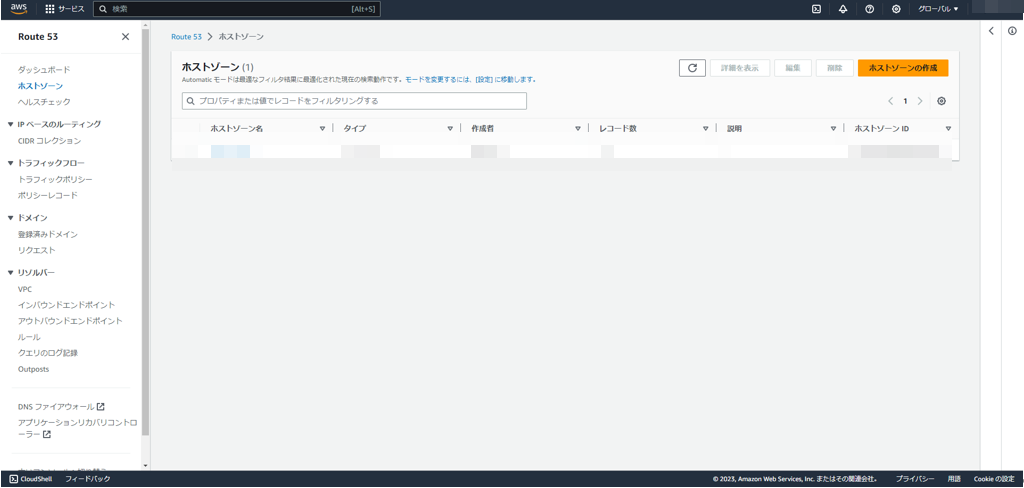Screen dimensions: 1024x488
Task: Focus the record filter search field
Action: (354, 101)
